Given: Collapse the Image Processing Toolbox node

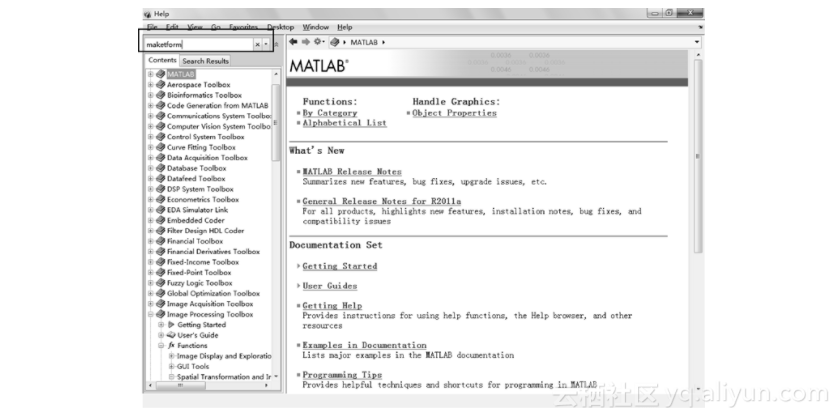Looking at the screenshot, I should pos(151,315).
